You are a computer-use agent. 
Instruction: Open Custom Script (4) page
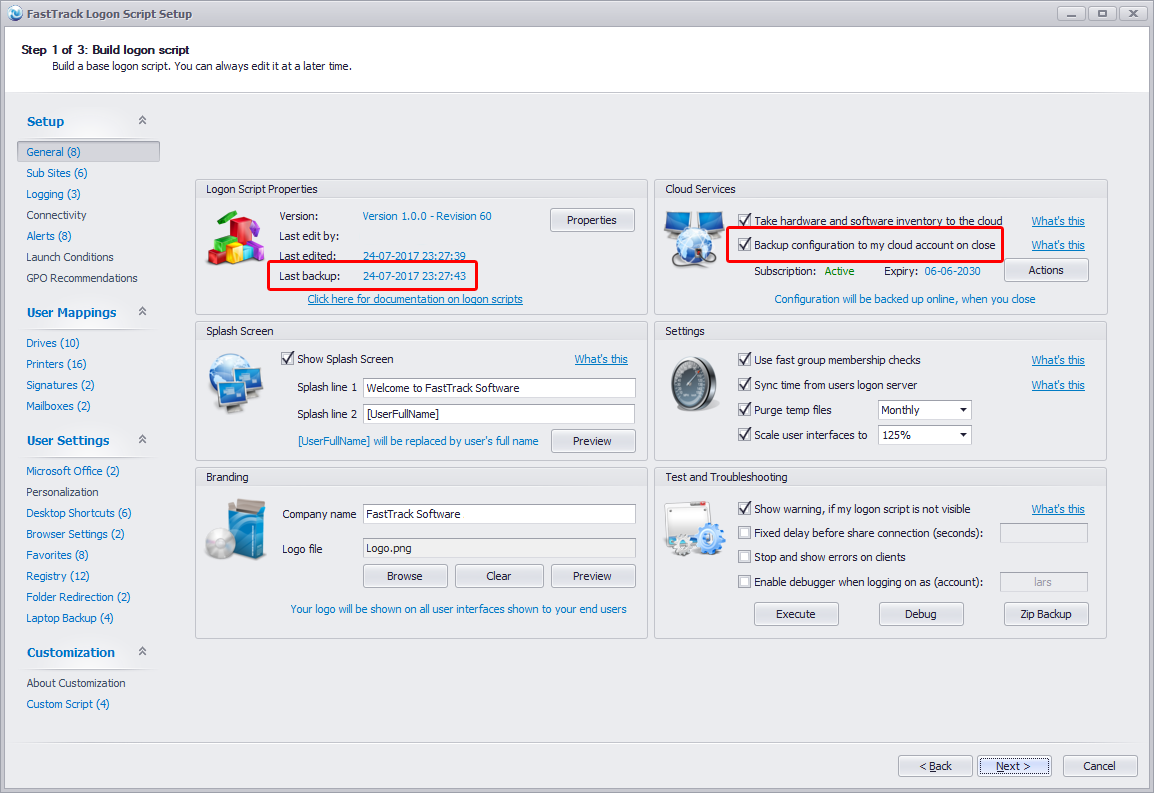pos(68,704)
